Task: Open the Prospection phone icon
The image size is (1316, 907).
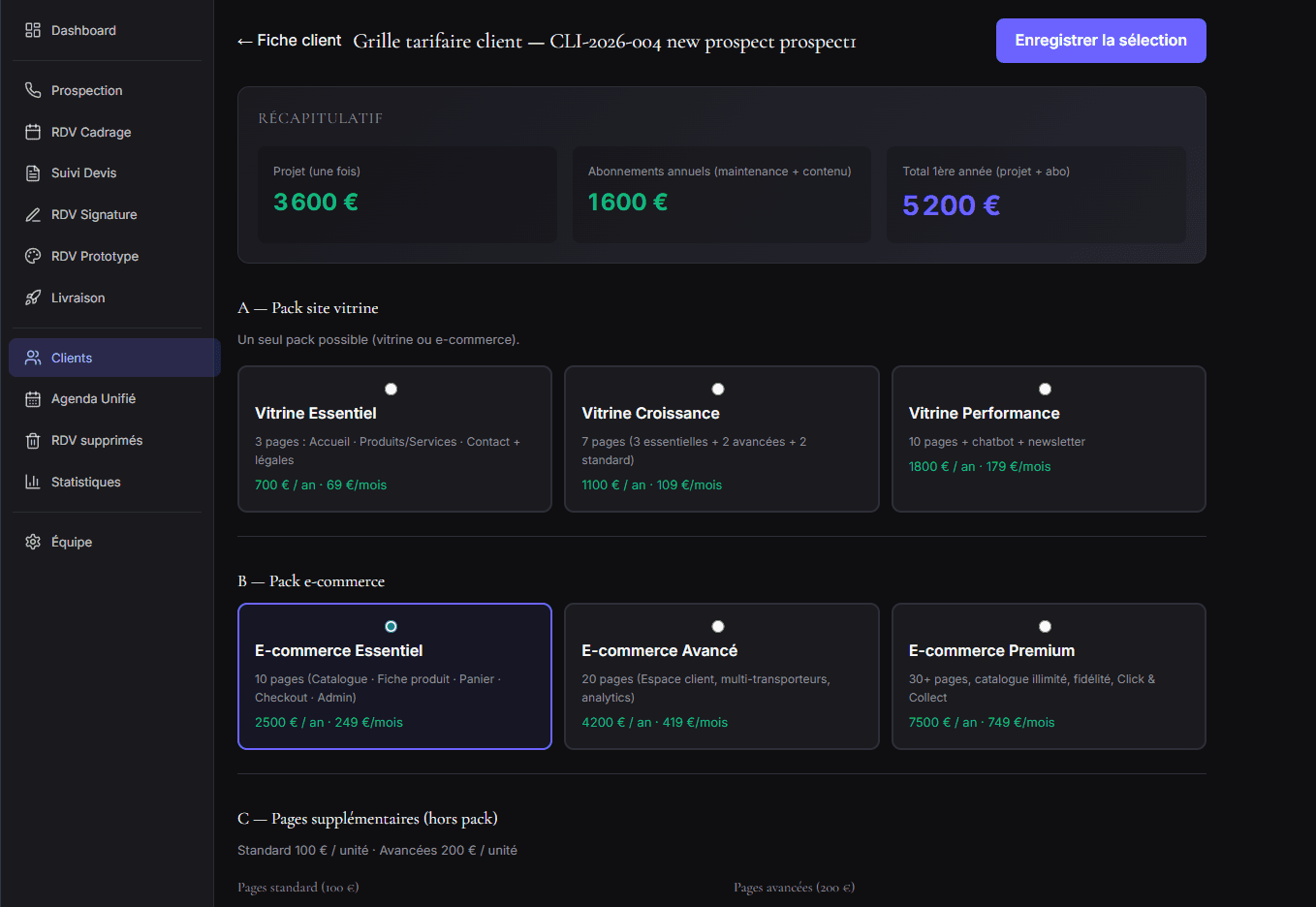Action: coord(32,89)
